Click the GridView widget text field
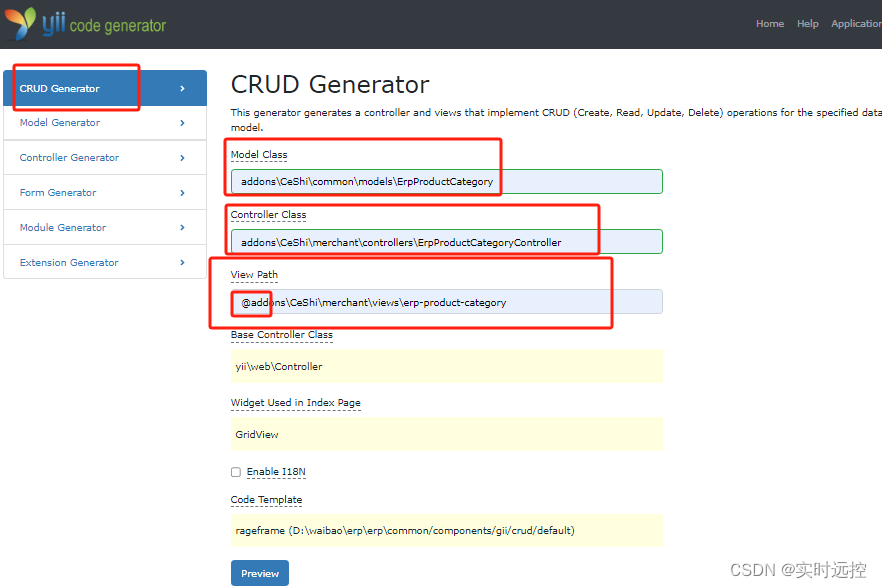Screen dimensions: 882x588 [446, 434]
